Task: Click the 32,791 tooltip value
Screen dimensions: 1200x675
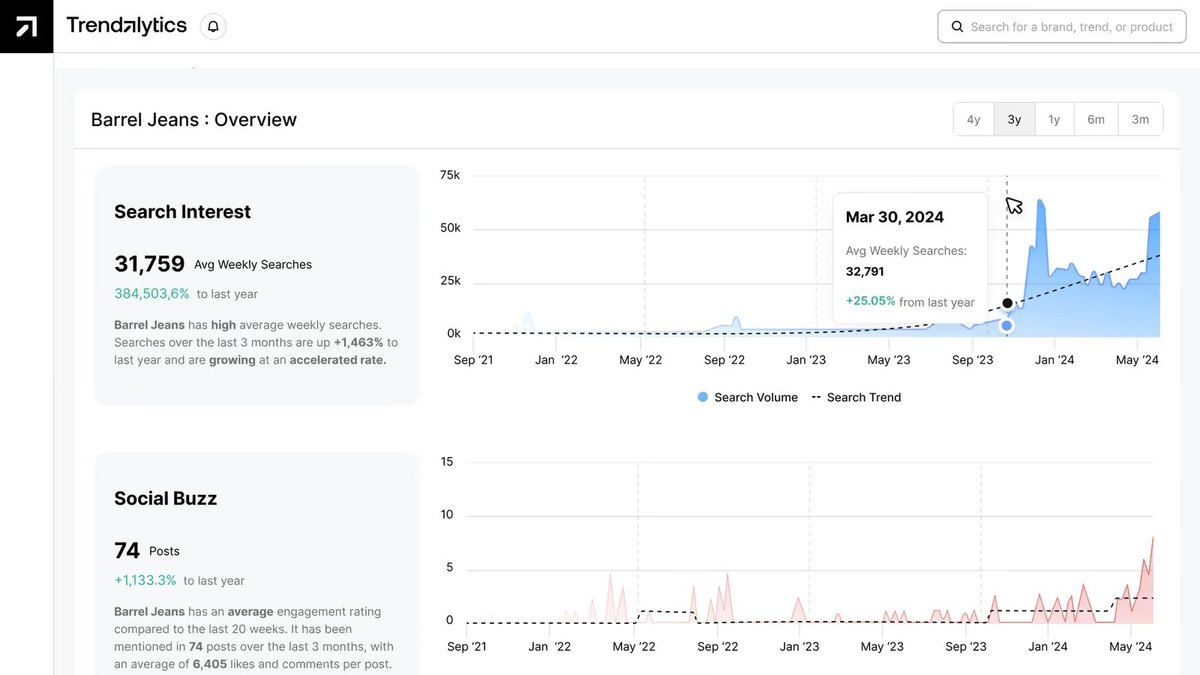Action: tap(865, 271)
